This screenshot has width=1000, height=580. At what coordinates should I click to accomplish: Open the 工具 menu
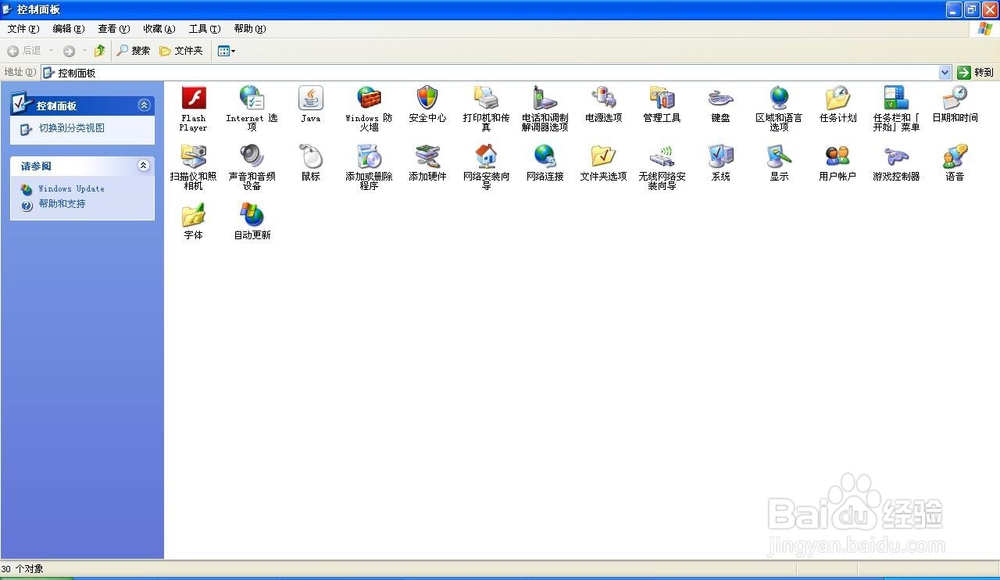click(x=202, y=29)
